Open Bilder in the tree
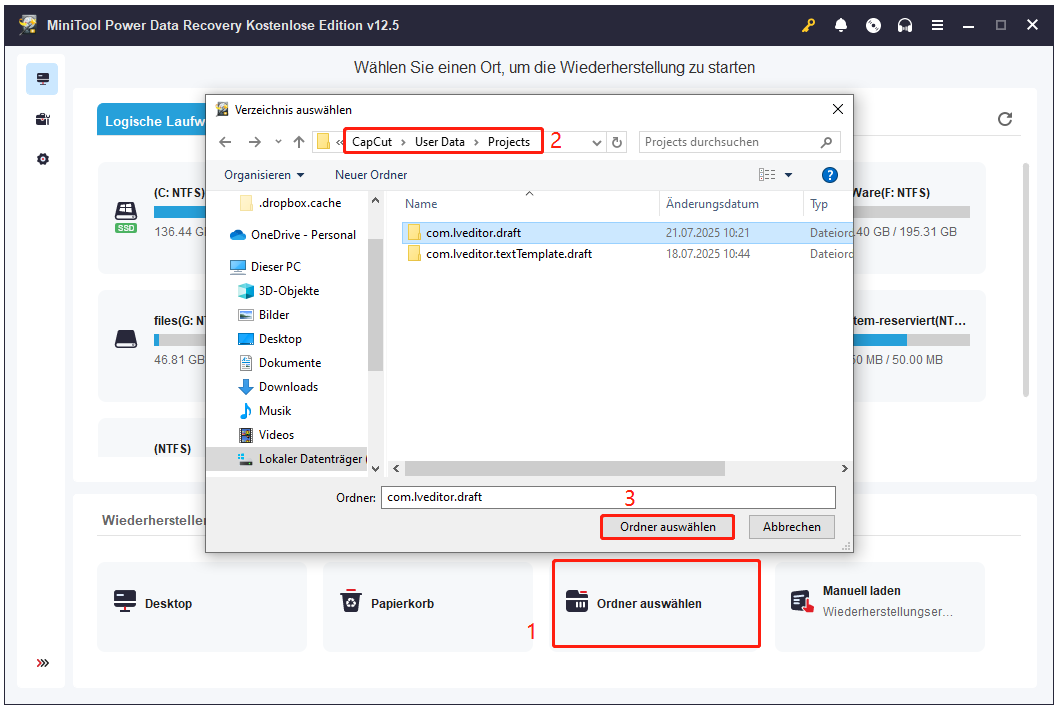The image size is (1061, 711). (x=273, y=315)
